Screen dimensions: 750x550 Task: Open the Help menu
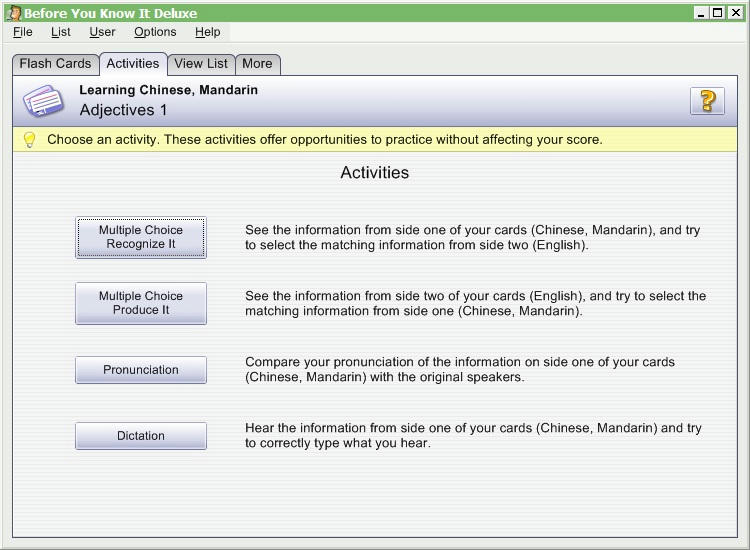click(208, 32)
